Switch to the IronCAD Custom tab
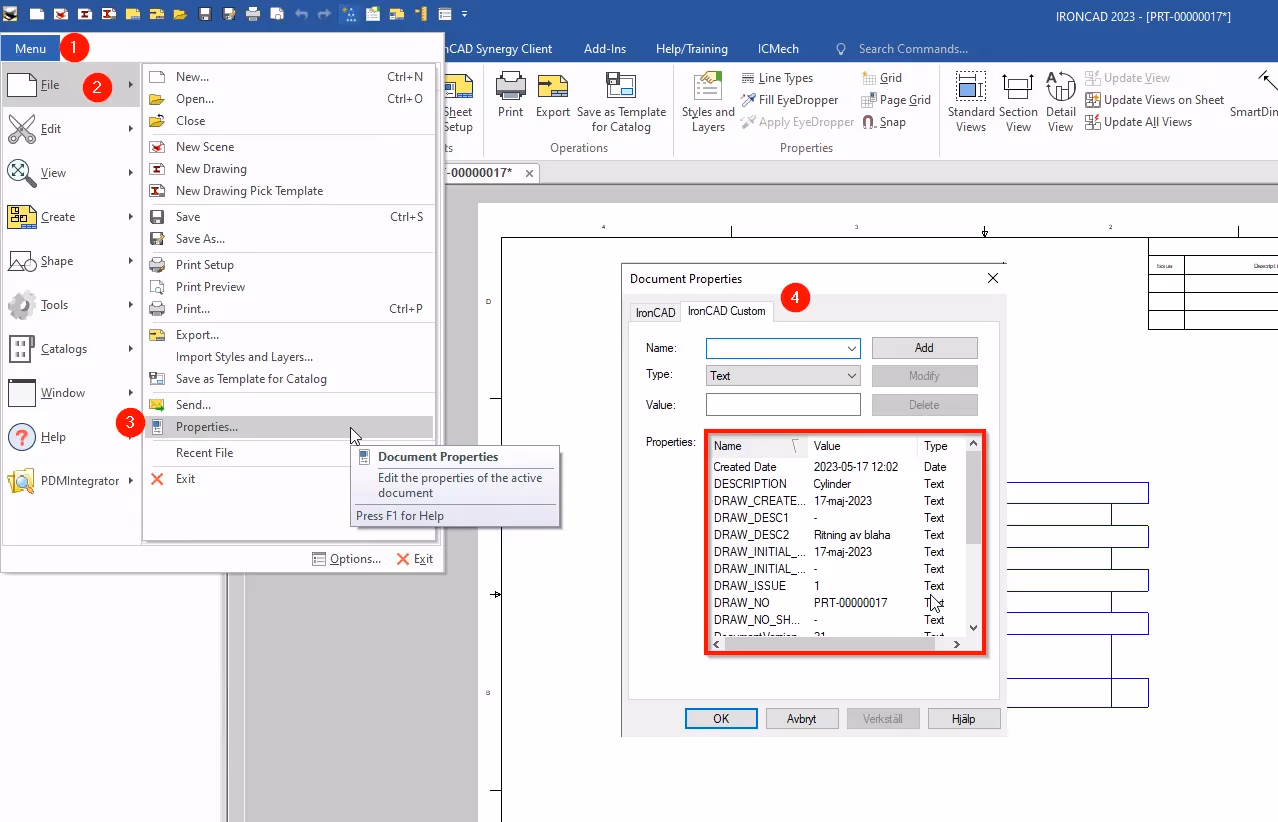Viewport: 1278px width, 822px height. click(727, 311)
